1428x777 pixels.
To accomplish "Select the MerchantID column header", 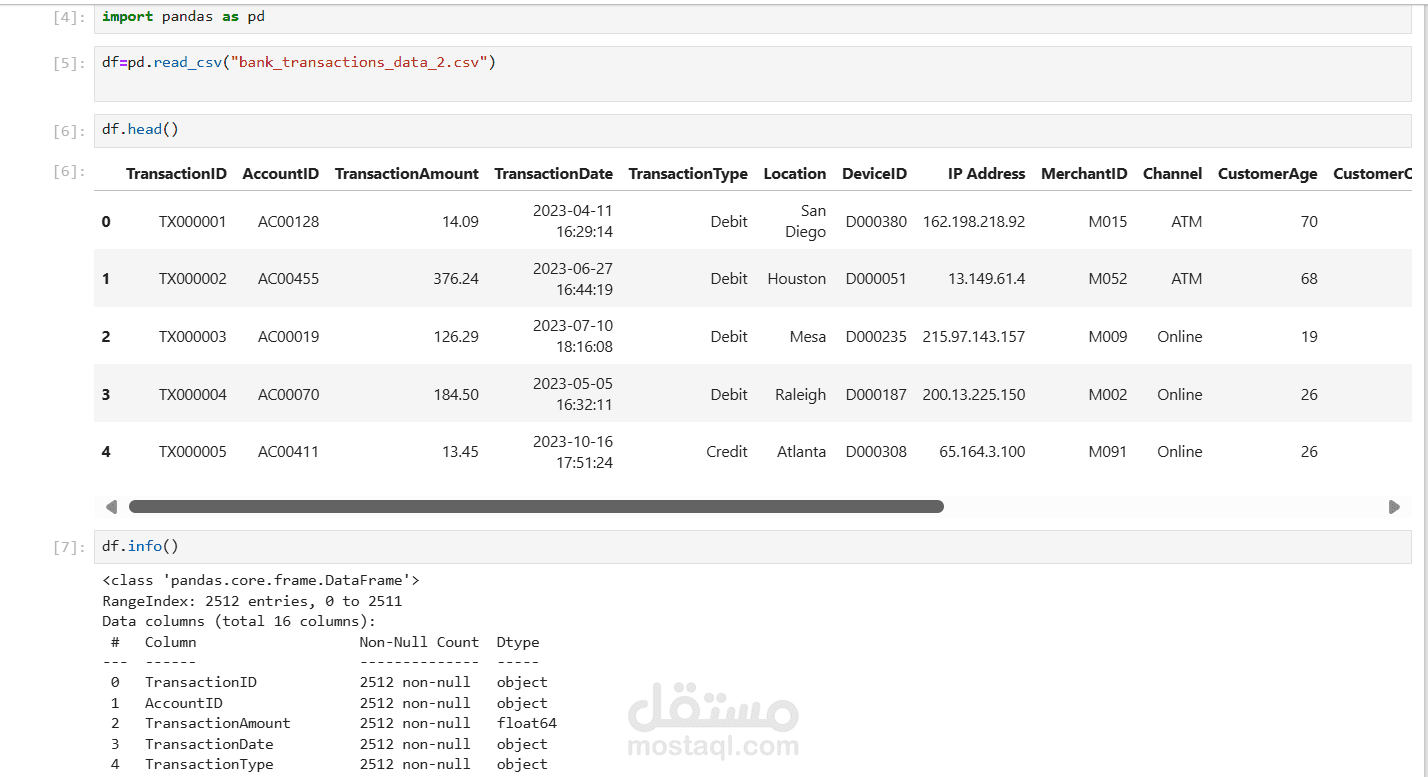I will point(1084,174).
